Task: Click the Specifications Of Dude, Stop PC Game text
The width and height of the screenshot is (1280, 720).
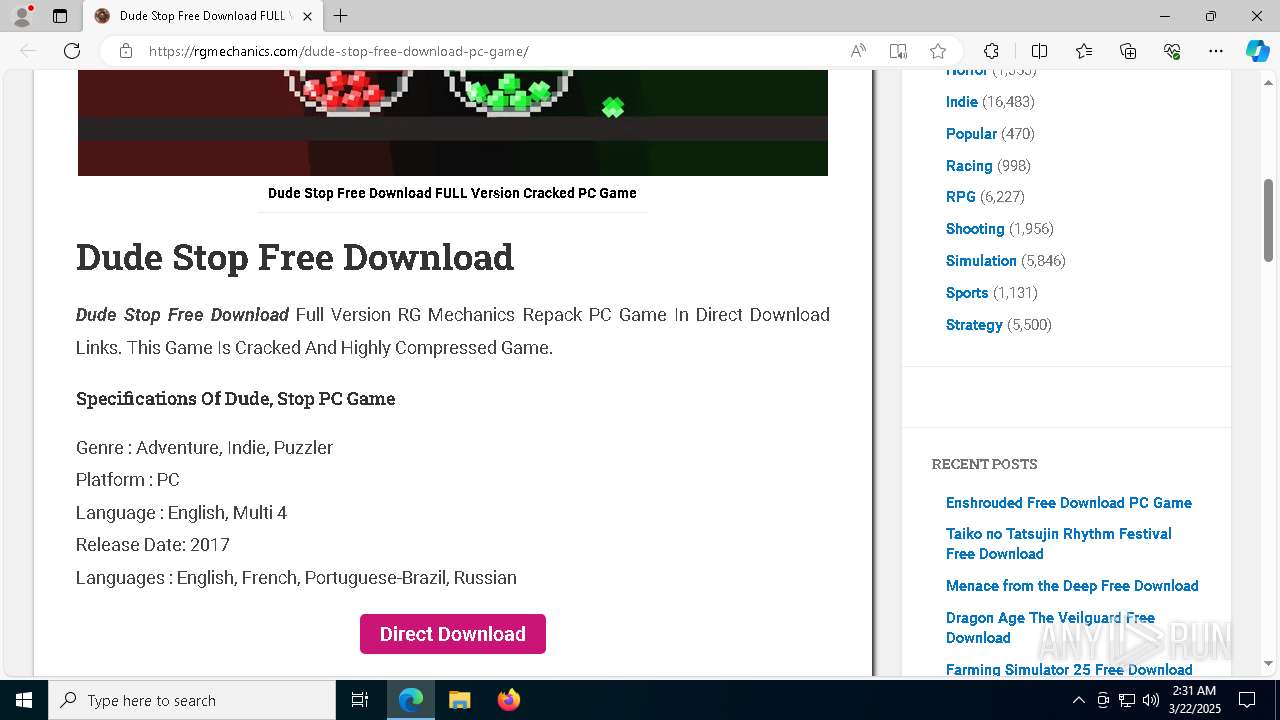Action: 236,398
